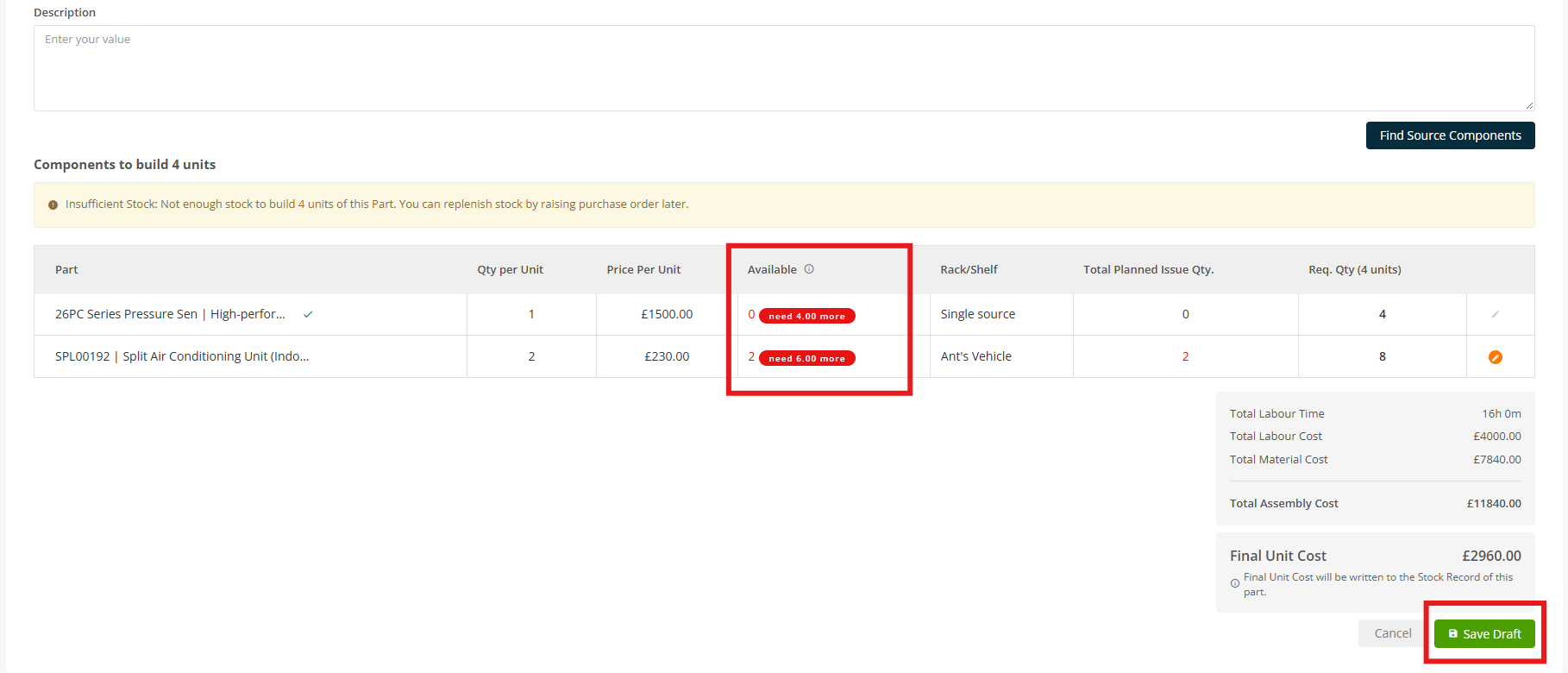Click the red planned issue quantity 2 for SPL00192
Screen dimensions: 1568x673
(1186, 356)
